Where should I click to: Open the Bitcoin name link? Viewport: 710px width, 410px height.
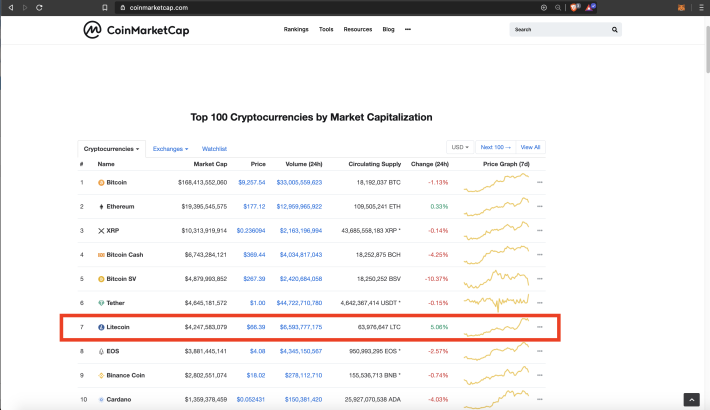click(116, 183)
